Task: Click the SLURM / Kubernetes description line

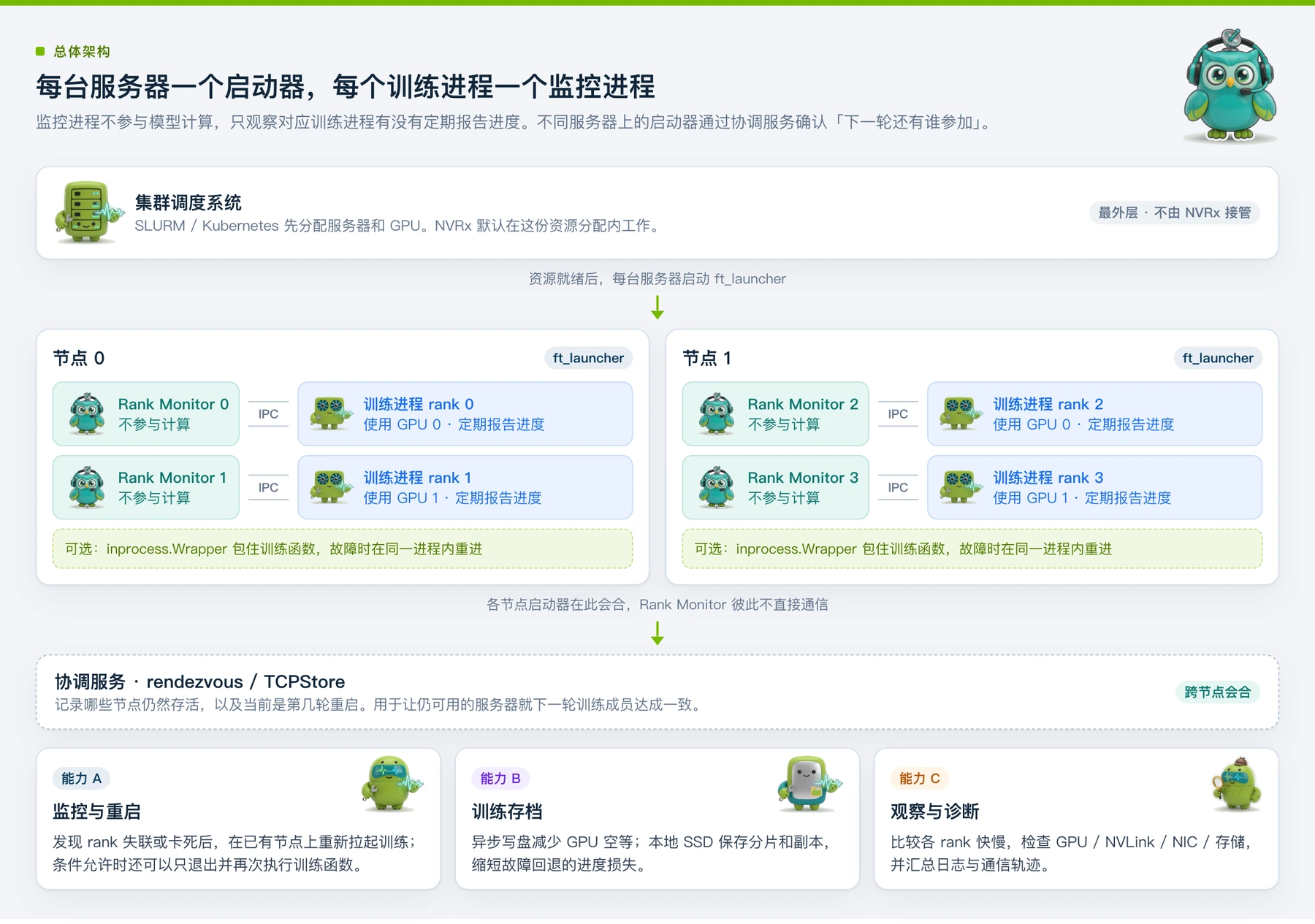Action: pyautogui.click(x=399, y=226)
